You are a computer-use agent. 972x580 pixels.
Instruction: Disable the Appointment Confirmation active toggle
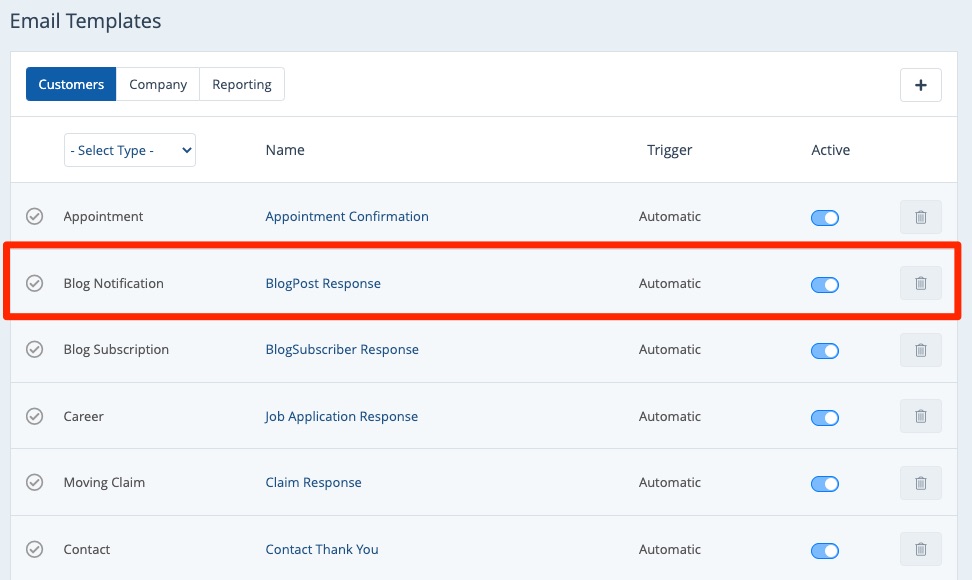click(824, 218)
